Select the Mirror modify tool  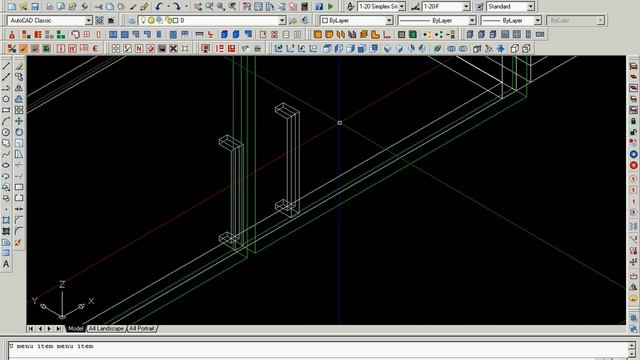[19, 88]
